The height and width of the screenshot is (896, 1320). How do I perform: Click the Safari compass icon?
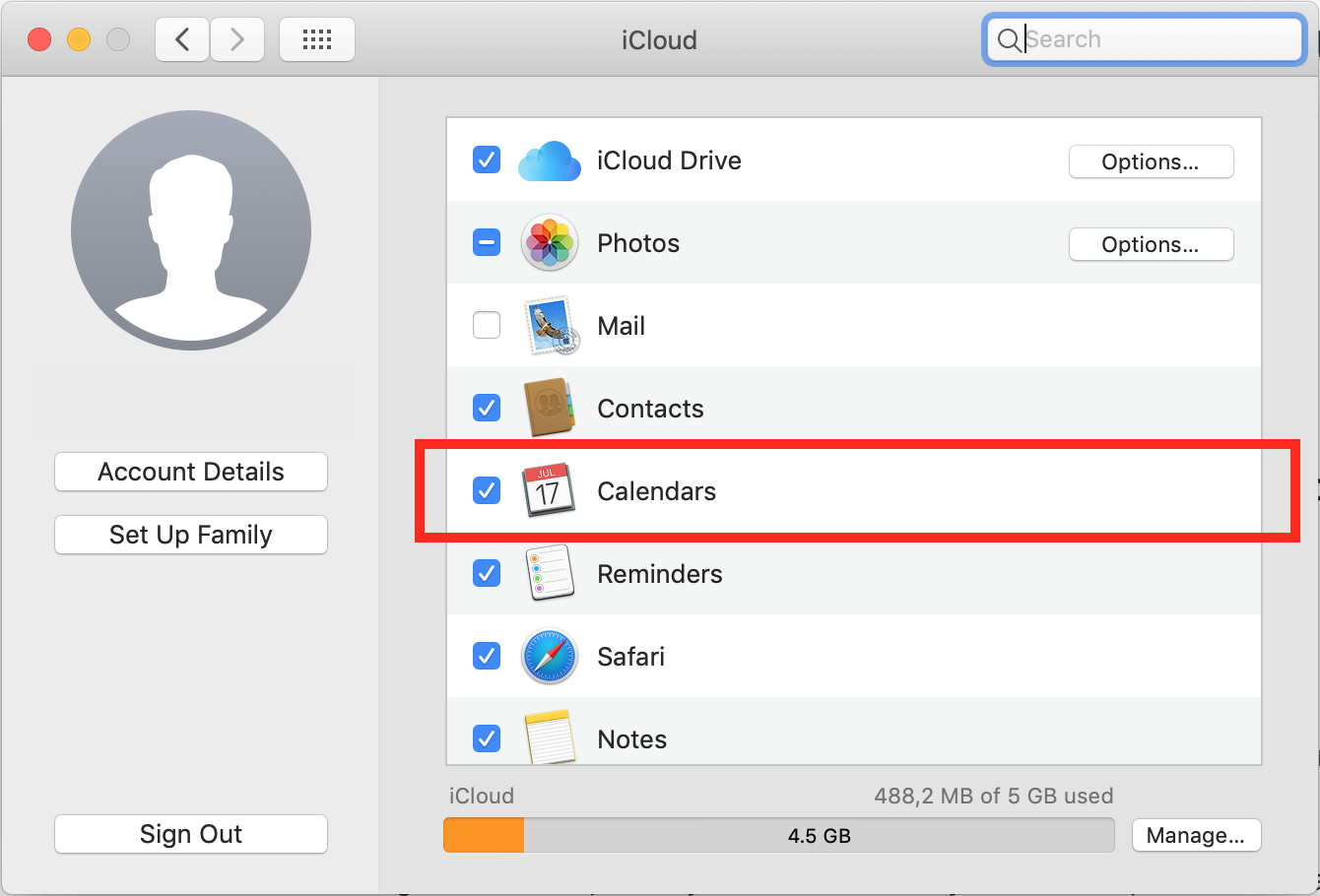[x=549, y=656]
